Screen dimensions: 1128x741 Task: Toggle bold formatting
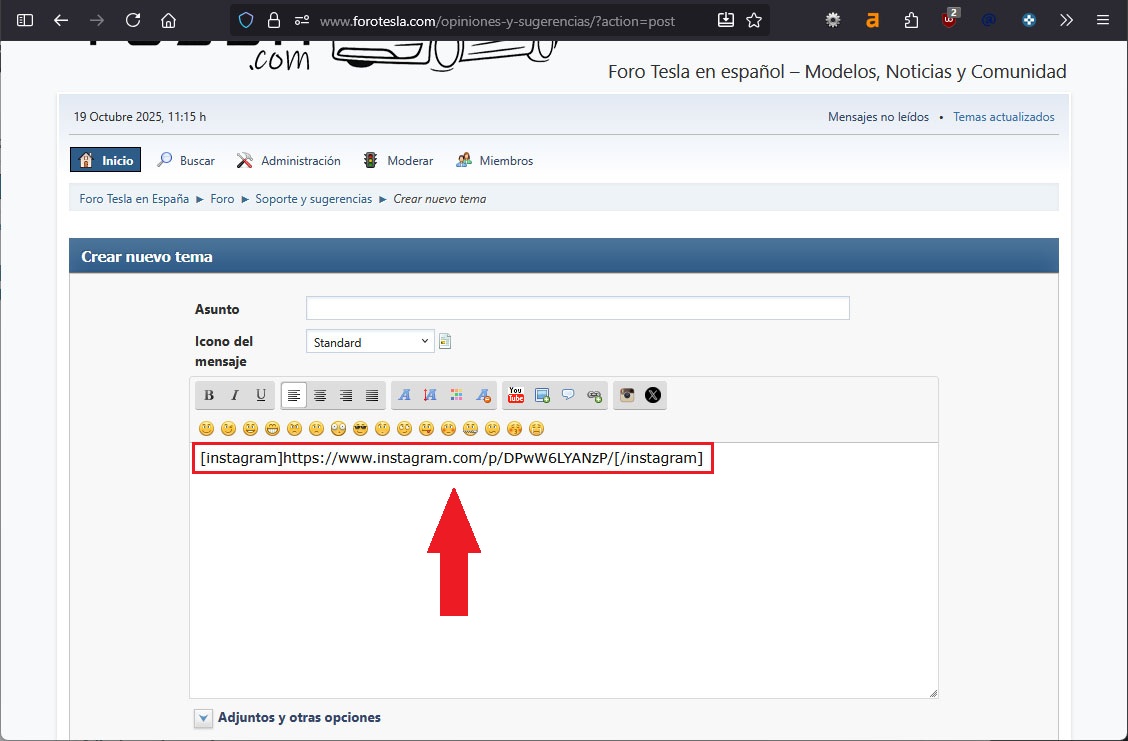pyautogui.click(x=209, y=395)
